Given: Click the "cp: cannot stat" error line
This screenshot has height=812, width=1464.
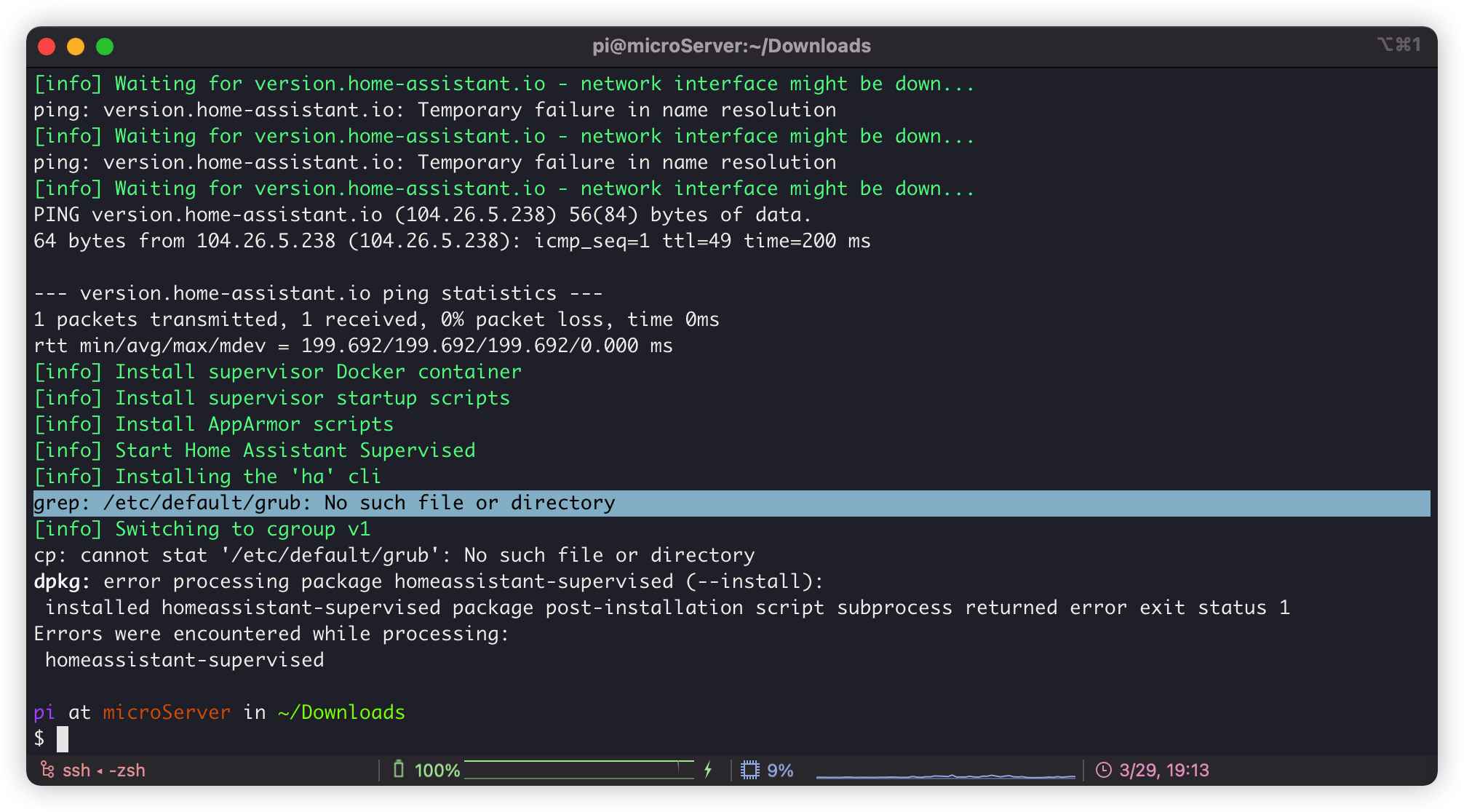Looking at the screenshot, I should coord(394,555).
